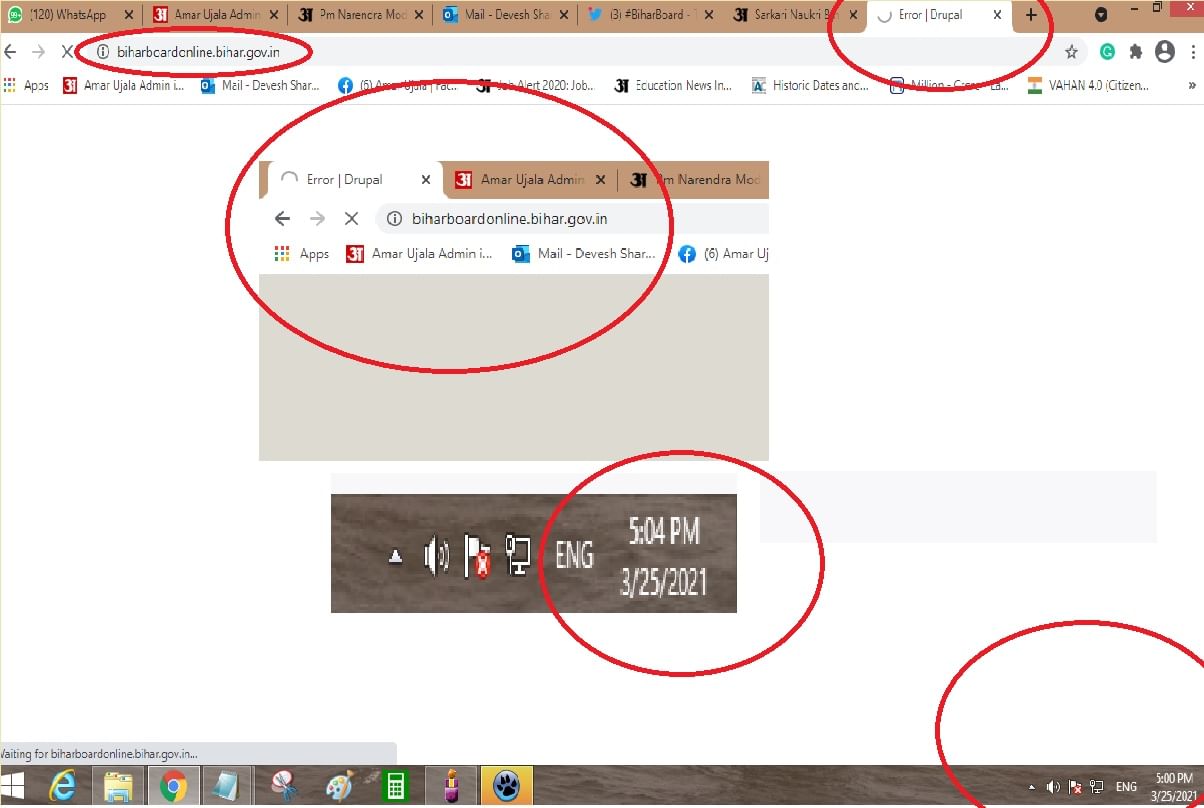This screenshot has height=808, width=1204.
Task: Open the Grammarly extension icon
Action: pyautogui.click(x=1107, y=52)
